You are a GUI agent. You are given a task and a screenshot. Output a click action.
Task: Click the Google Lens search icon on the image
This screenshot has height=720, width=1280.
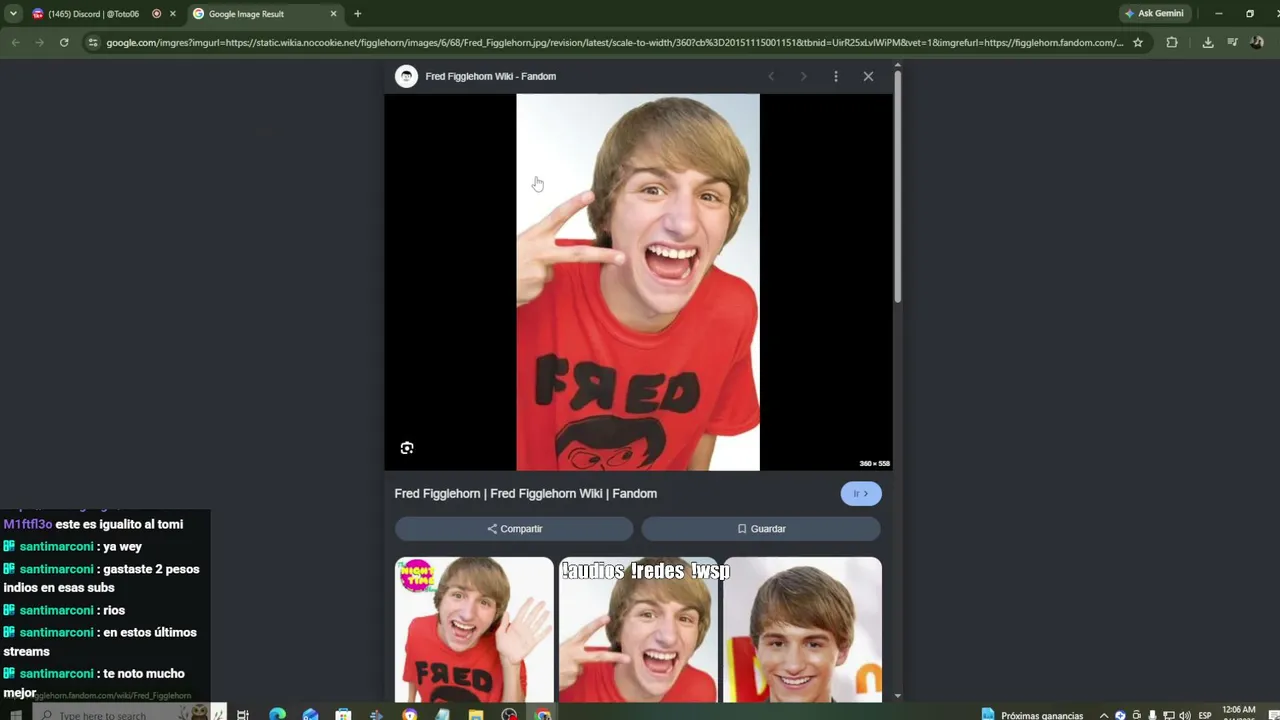(x=407, y=448)
